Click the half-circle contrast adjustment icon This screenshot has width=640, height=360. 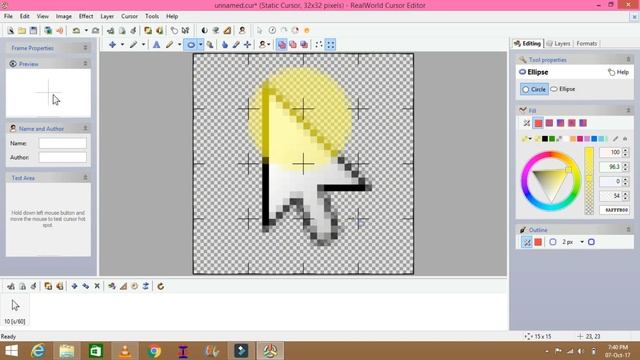204,31
